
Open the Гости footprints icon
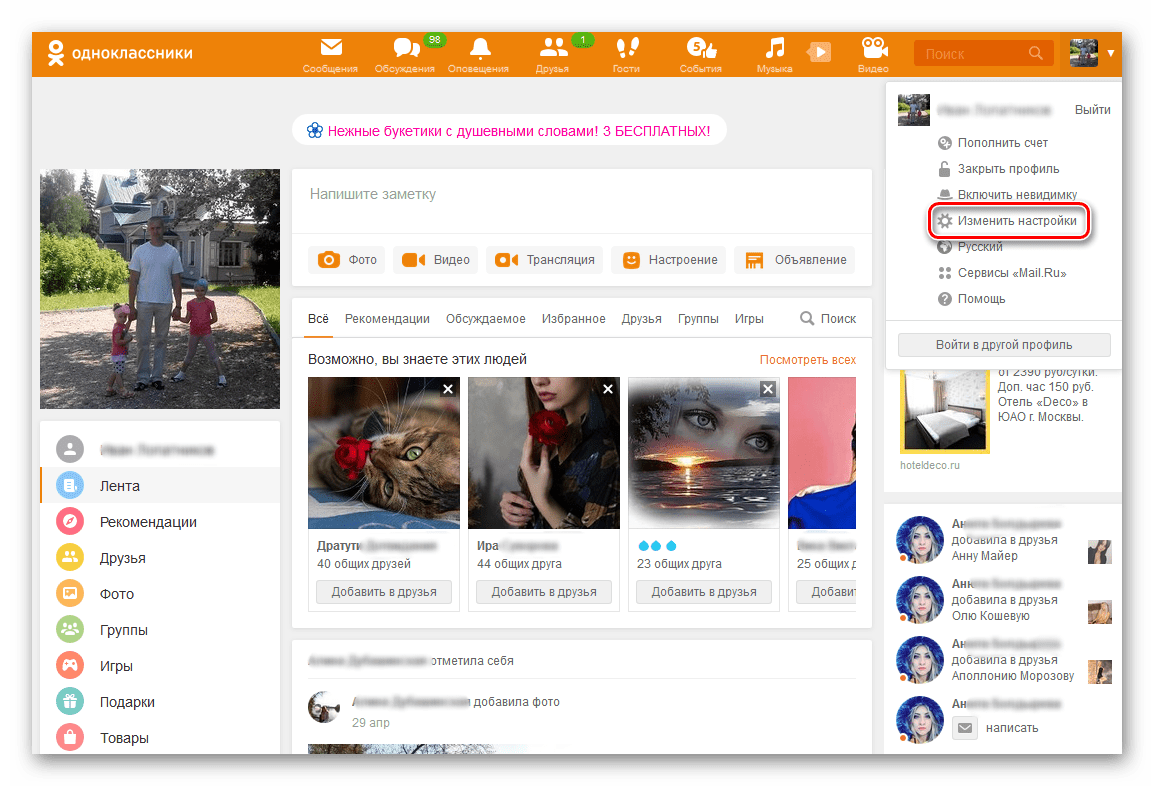(627, 48)
